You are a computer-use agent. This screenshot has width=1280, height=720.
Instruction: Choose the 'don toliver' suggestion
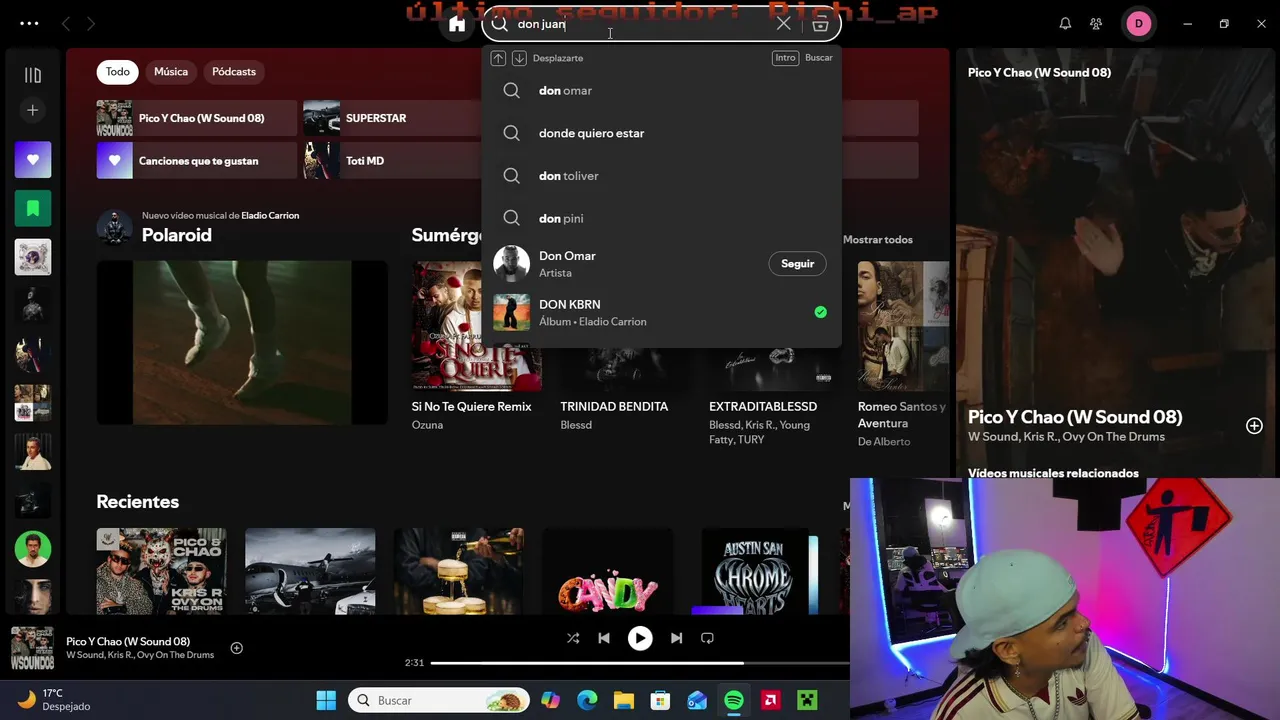coord(661,176)
